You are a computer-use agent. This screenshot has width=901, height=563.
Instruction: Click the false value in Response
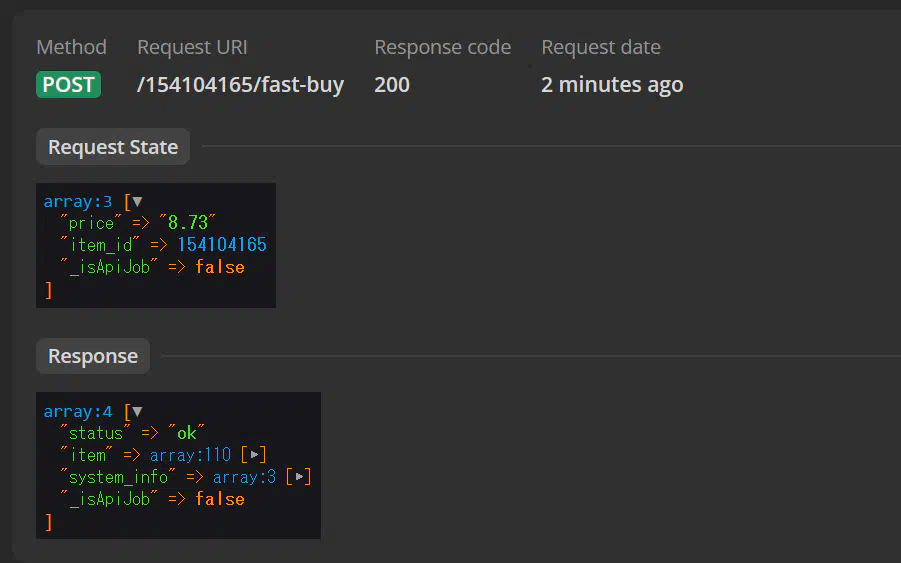[x=220, y=499]
